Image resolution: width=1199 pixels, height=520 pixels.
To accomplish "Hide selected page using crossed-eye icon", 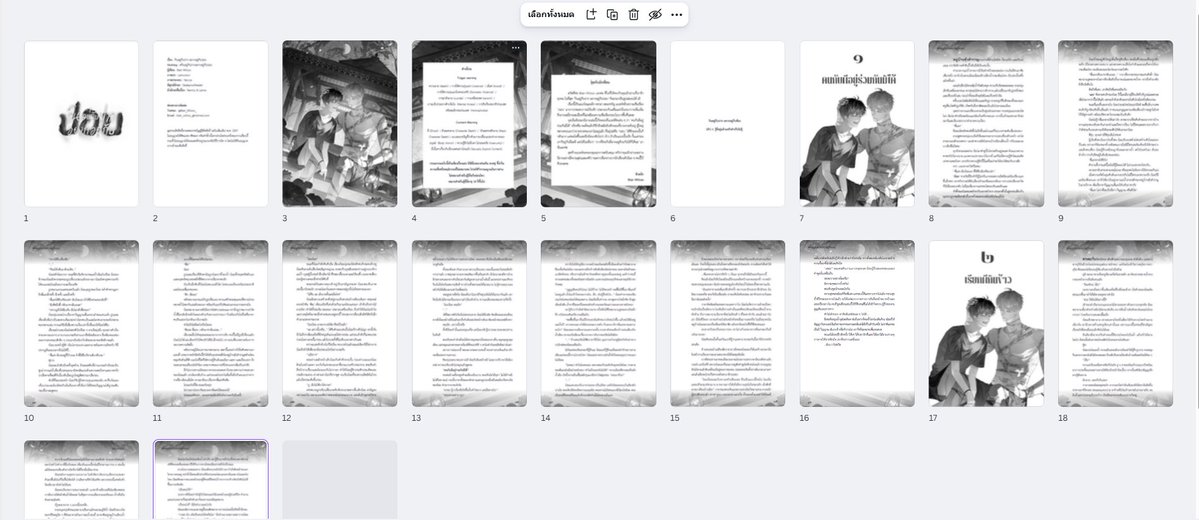I will (x=655, y=15).
